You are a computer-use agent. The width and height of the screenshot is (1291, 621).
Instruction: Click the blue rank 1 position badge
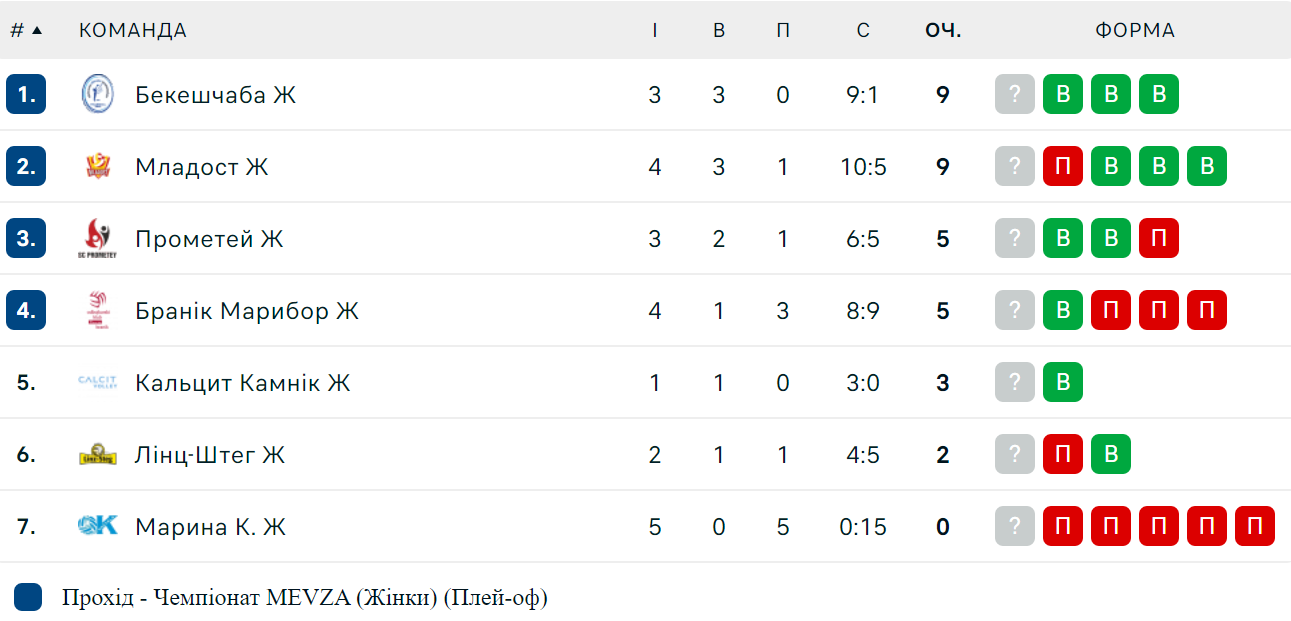(x=26, y=95)
